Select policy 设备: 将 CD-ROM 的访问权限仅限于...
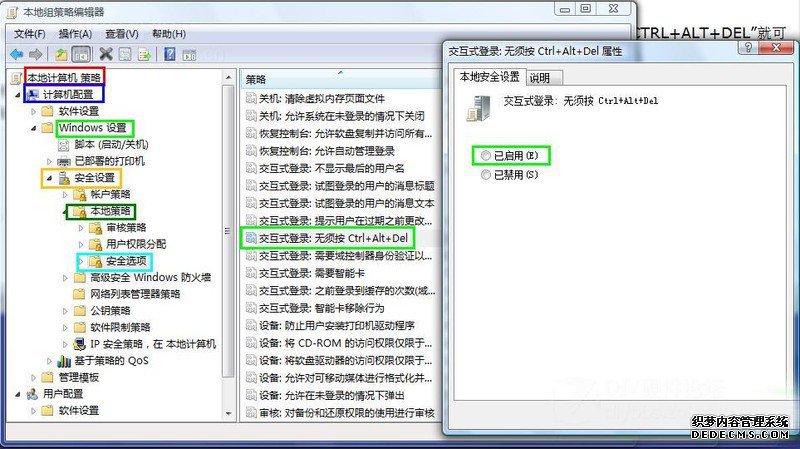This screenshot has height=449, width=800. [345, 343]
